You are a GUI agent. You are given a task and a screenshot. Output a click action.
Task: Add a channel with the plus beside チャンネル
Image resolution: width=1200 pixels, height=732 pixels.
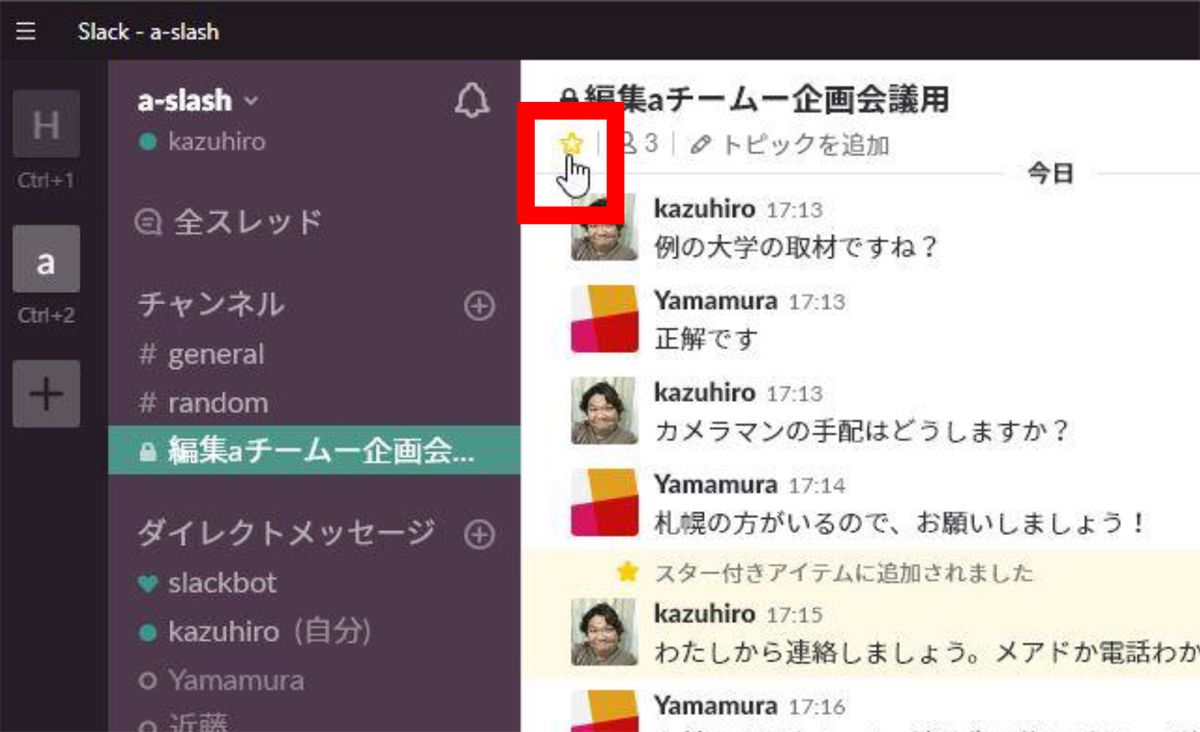[480, 306]
